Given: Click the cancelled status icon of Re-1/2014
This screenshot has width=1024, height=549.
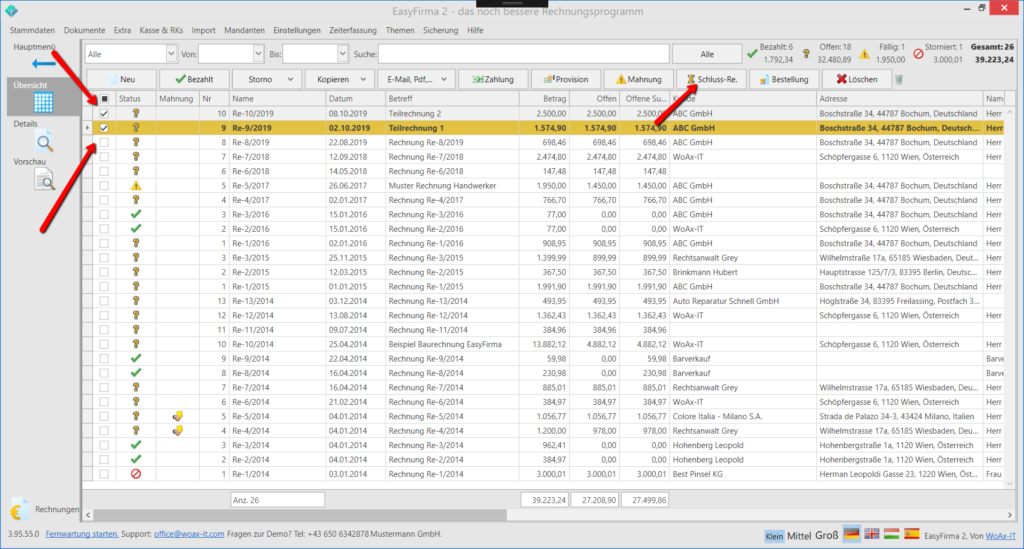Looking at the screenshot, I should pos(136,474).
